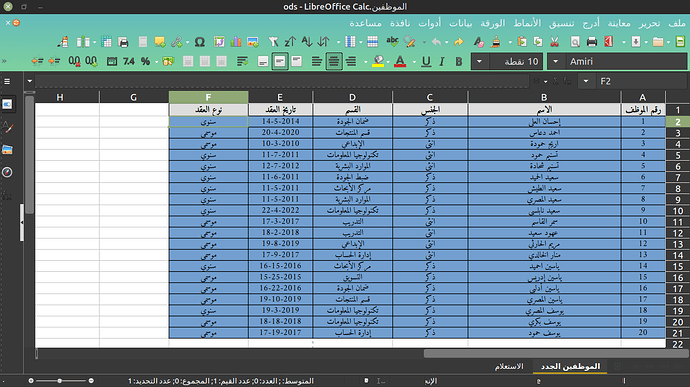Open the Paste options dropdown arrow
This screenshot has height=387, width=690.
pos(510,42)
